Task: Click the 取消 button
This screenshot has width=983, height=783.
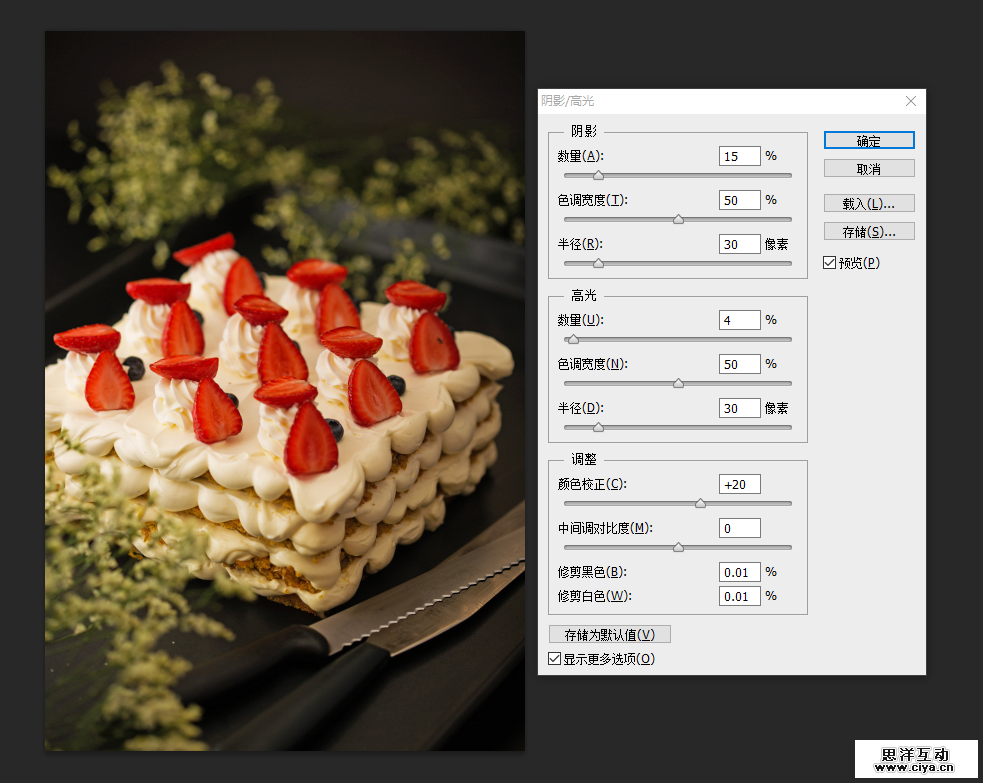Action: point(868,169)
